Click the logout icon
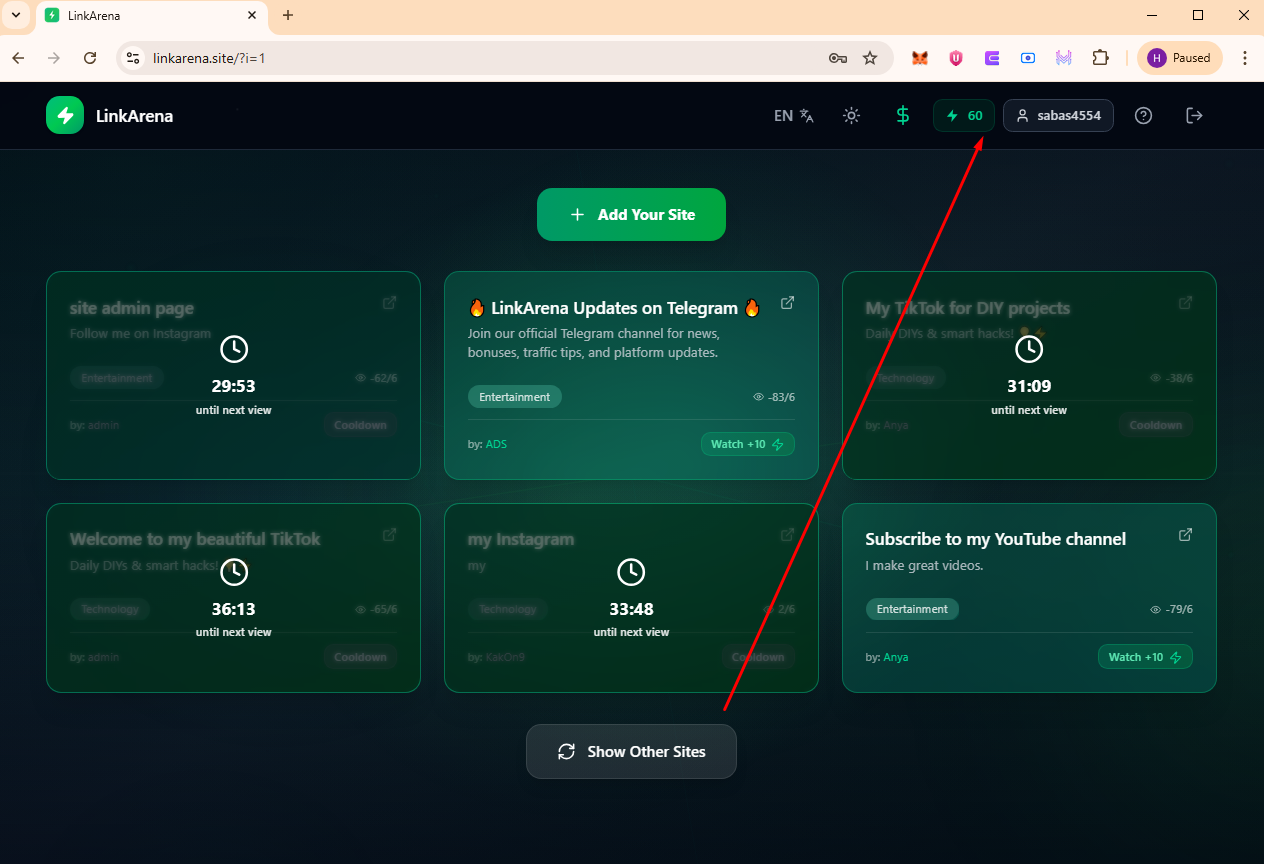Image resolution: width=1264 pixels, height=864 pixels. click(x=1194, y=115)
